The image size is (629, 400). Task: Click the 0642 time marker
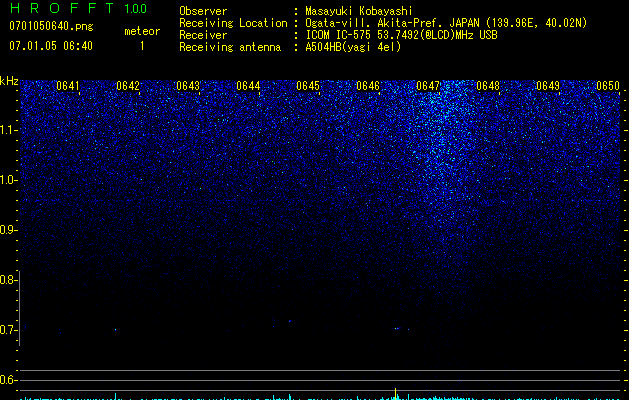[128, 86]
